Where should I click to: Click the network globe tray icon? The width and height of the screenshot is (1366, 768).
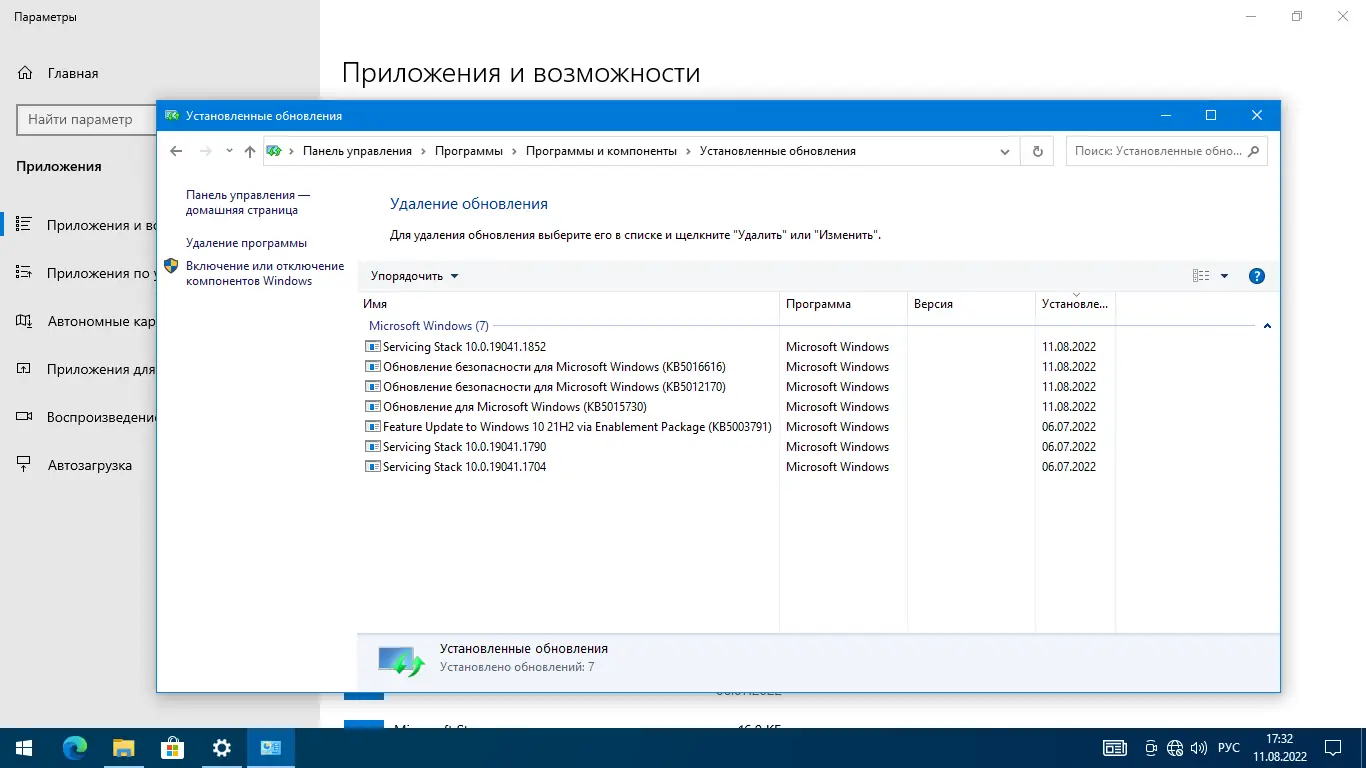coord(1175,748)
